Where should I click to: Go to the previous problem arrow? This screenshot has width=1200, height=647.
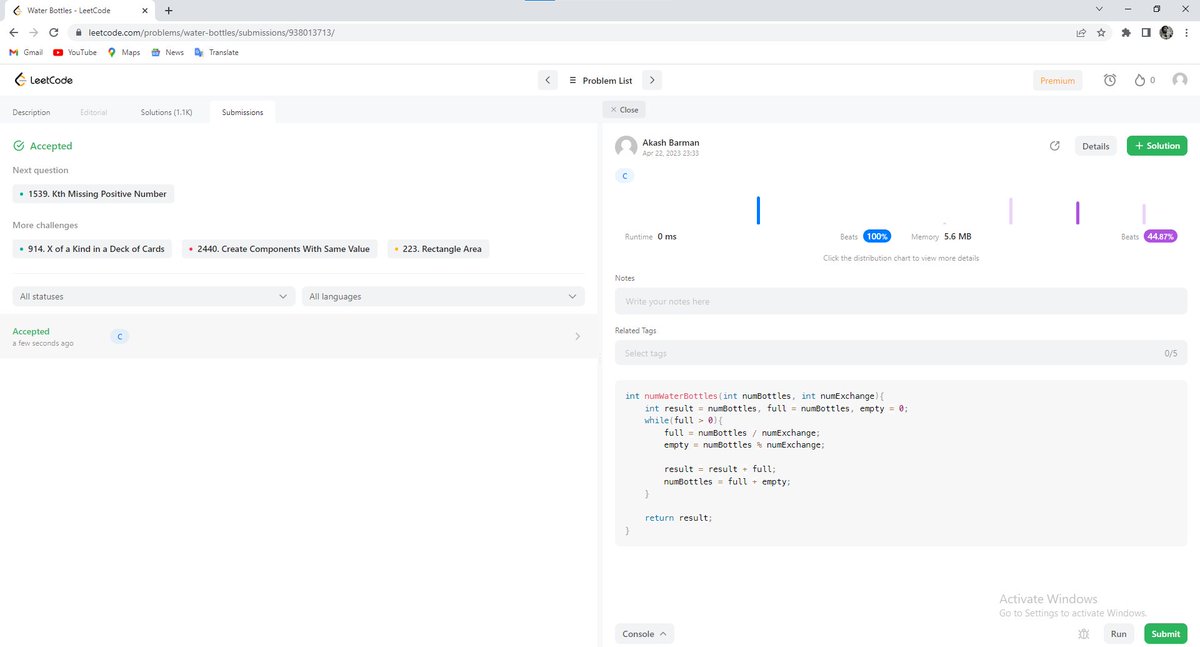(x=547, y=80)
